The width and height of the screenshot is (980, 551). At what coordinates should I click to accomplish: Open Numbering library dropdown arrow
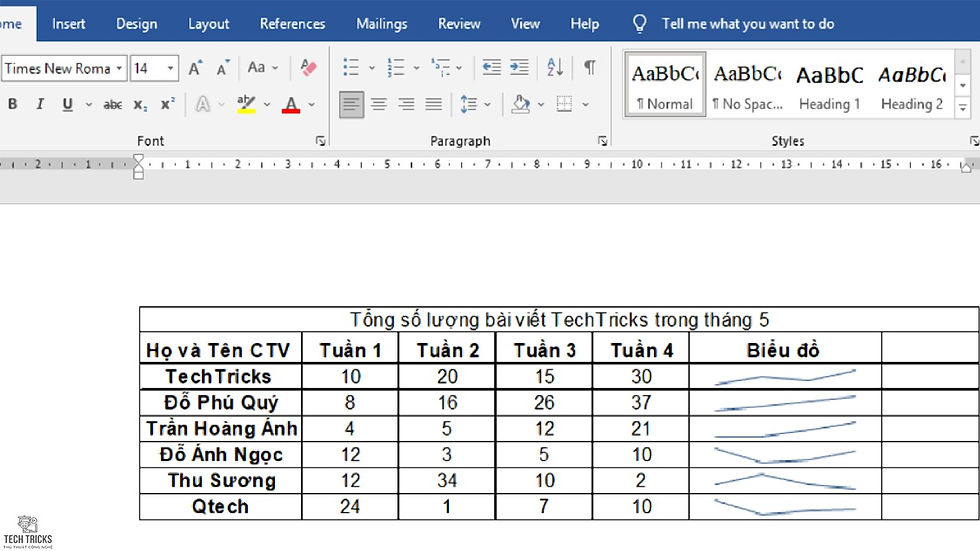tap(416, 67)
